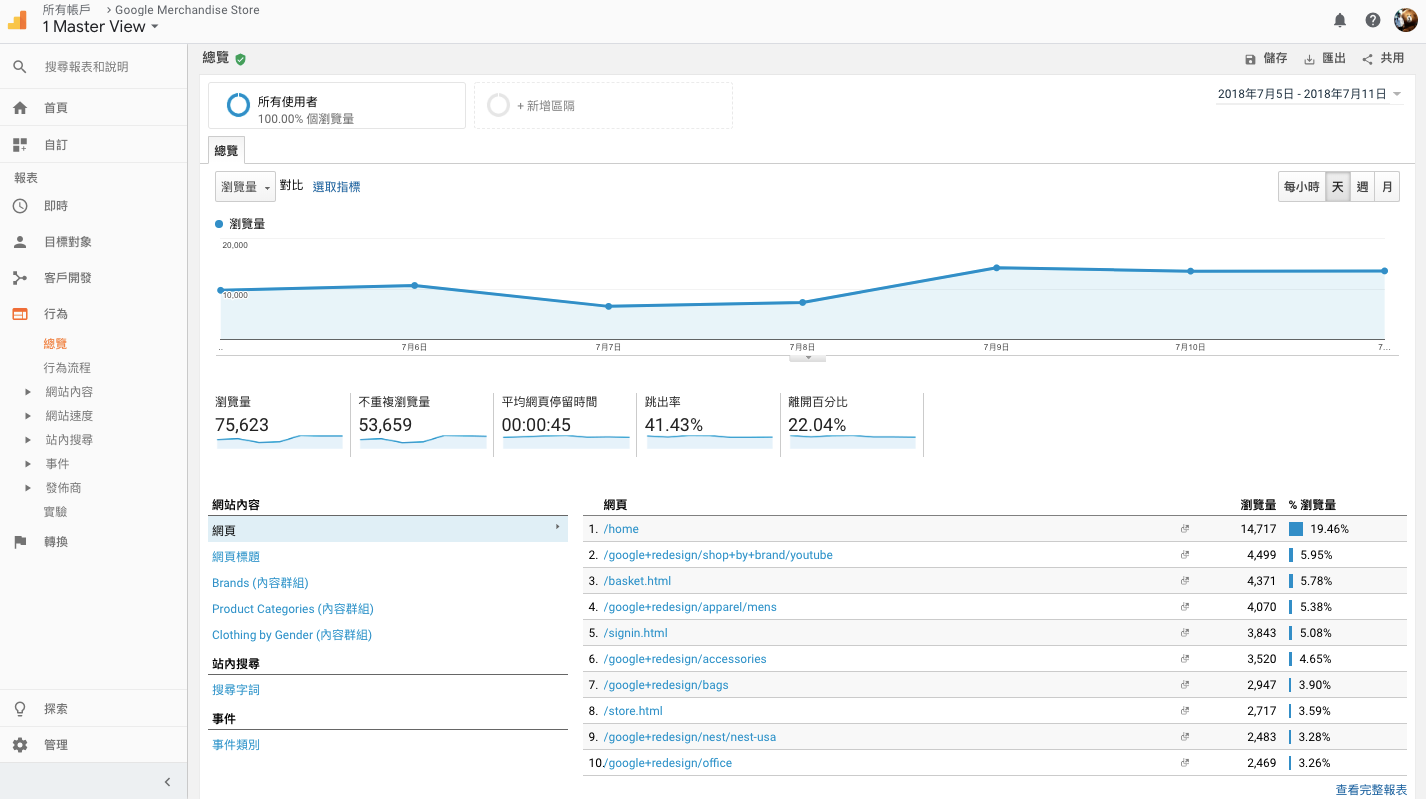Click the 7月9日 data point on chart
Viewport: 1426px width, 799px height.
(996, 268)
